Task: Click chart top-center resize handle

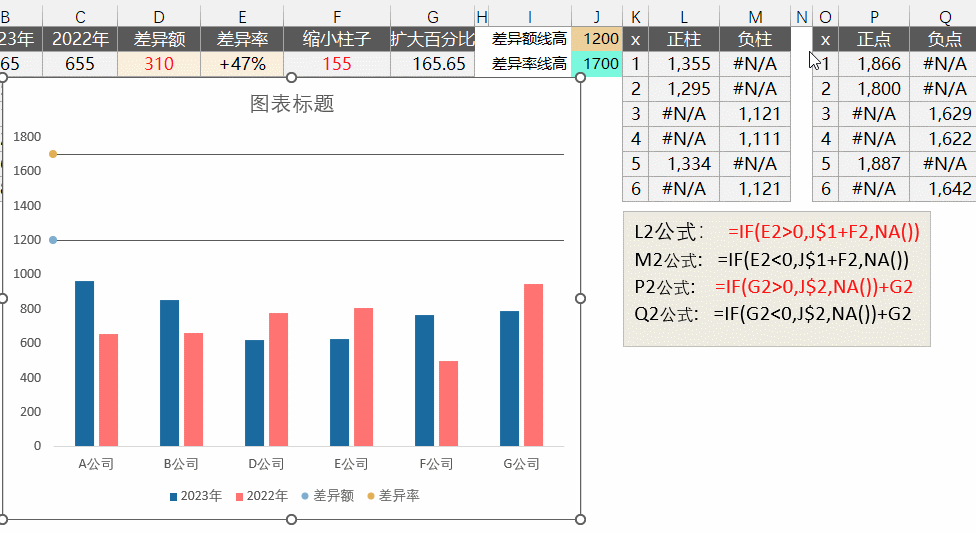Action: click(x=291, y=78)
